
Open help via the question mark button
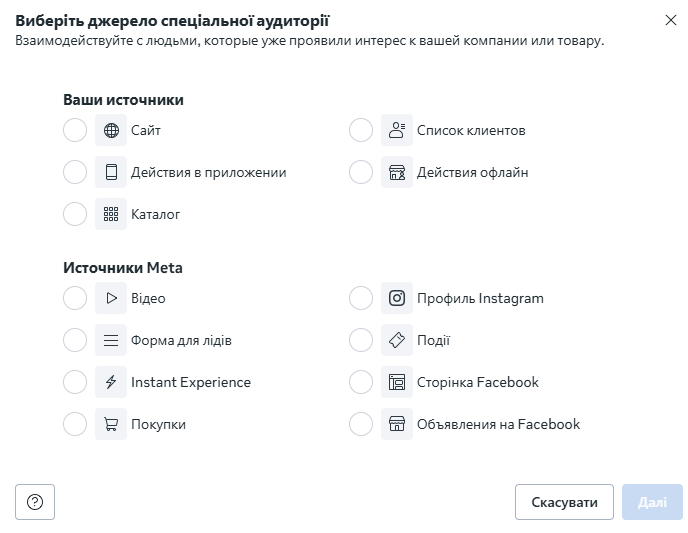tap(35, 502)
